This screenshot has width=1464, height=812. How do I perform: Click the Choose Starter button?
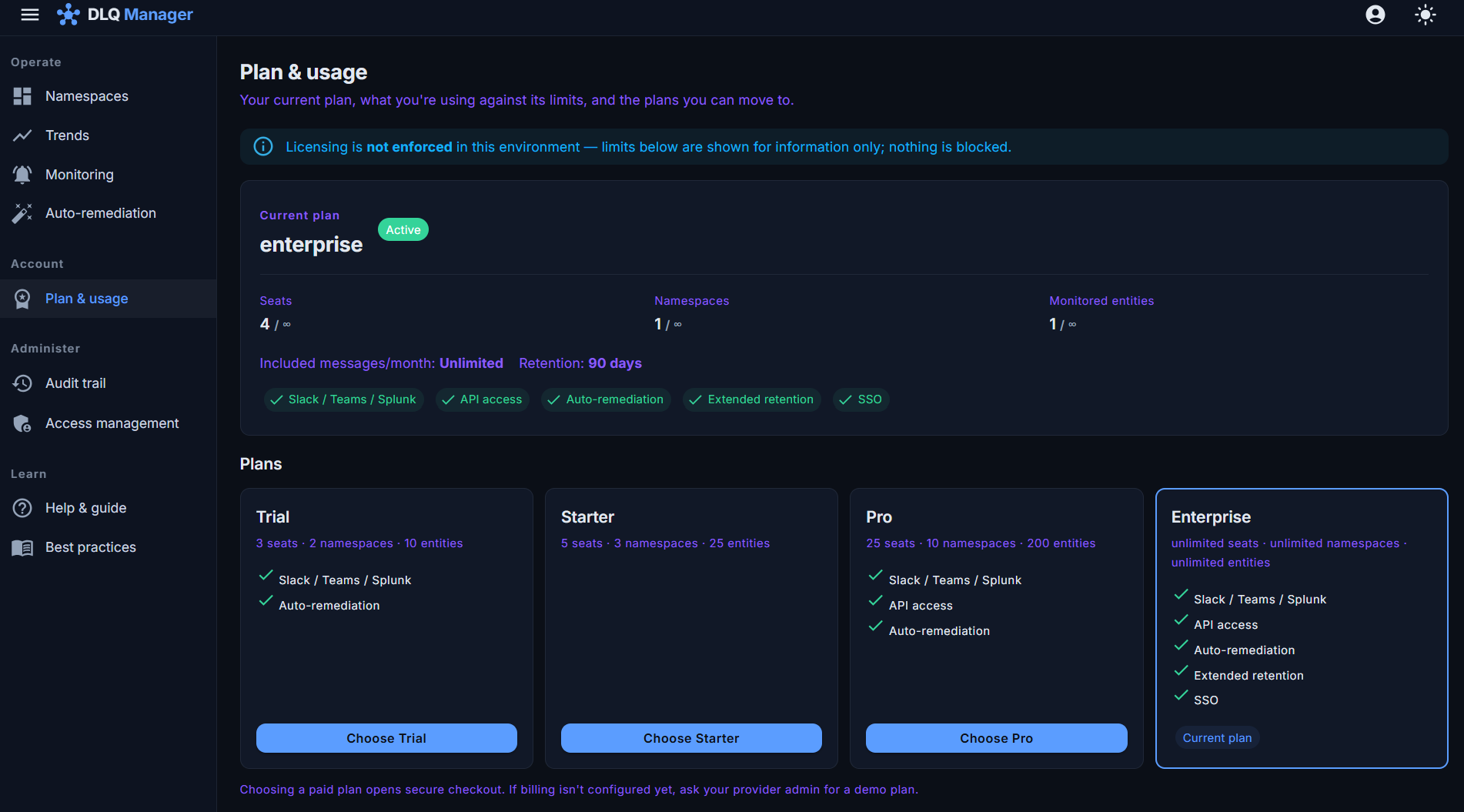point(691,738)
